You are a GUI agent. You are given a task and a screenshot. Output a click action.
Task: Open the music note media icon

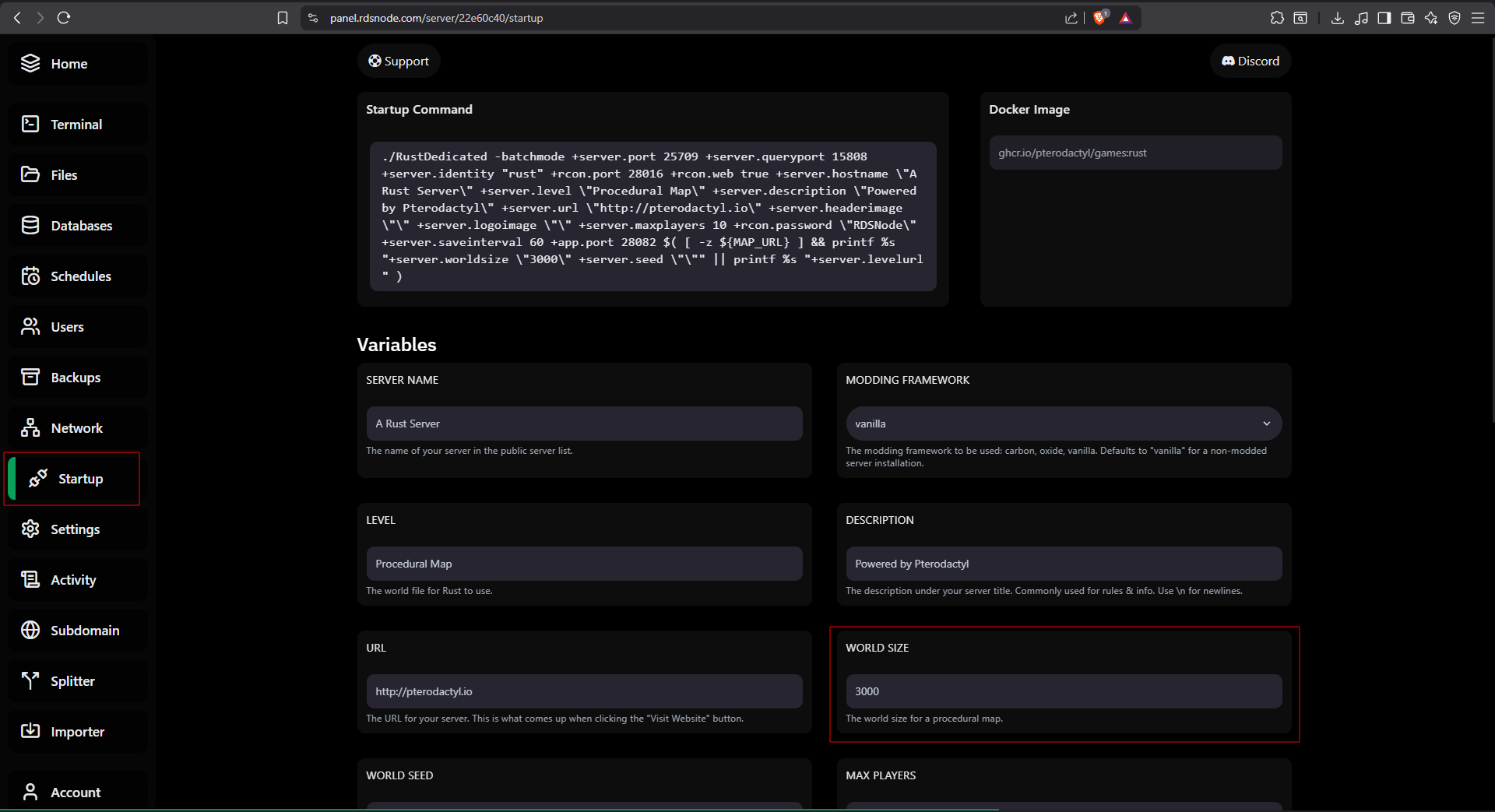(1361, 18)
